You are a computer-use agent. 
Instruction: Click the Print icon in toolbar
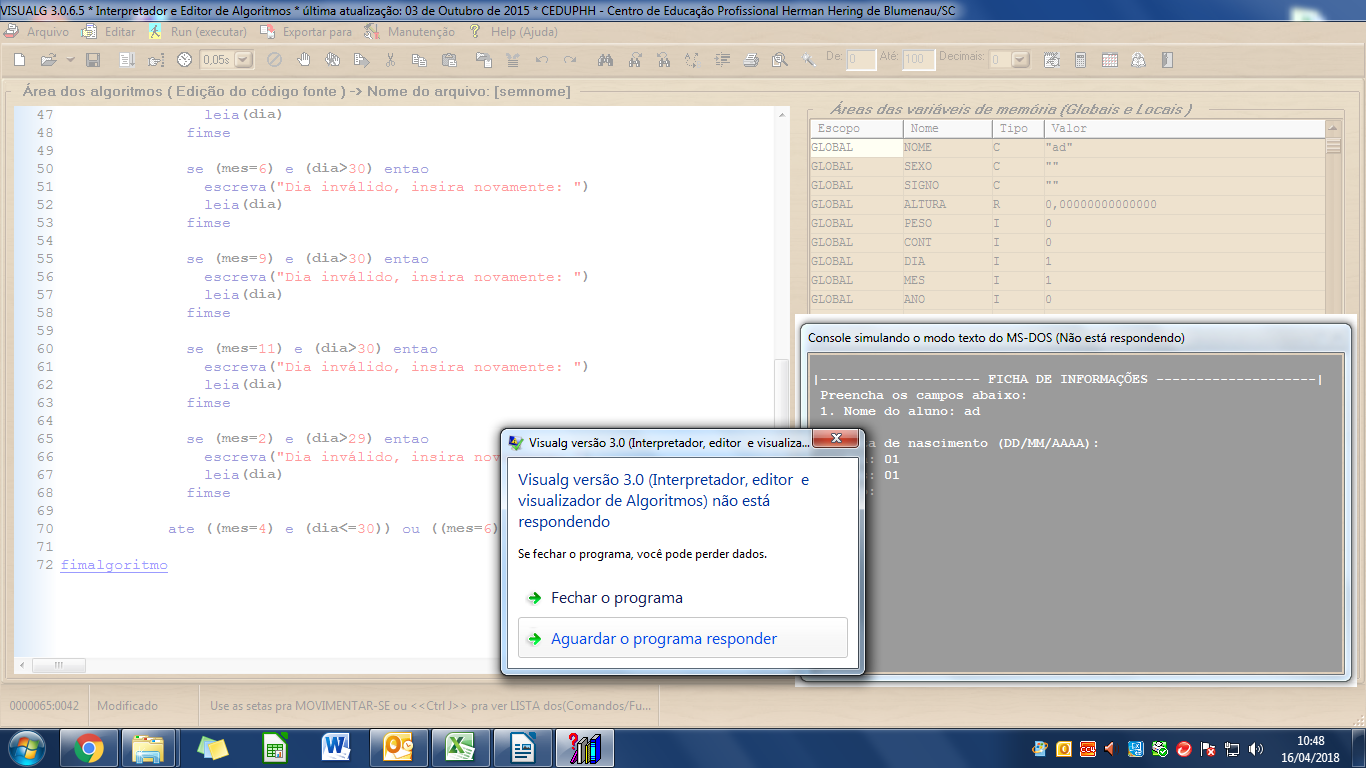[751, 60]
